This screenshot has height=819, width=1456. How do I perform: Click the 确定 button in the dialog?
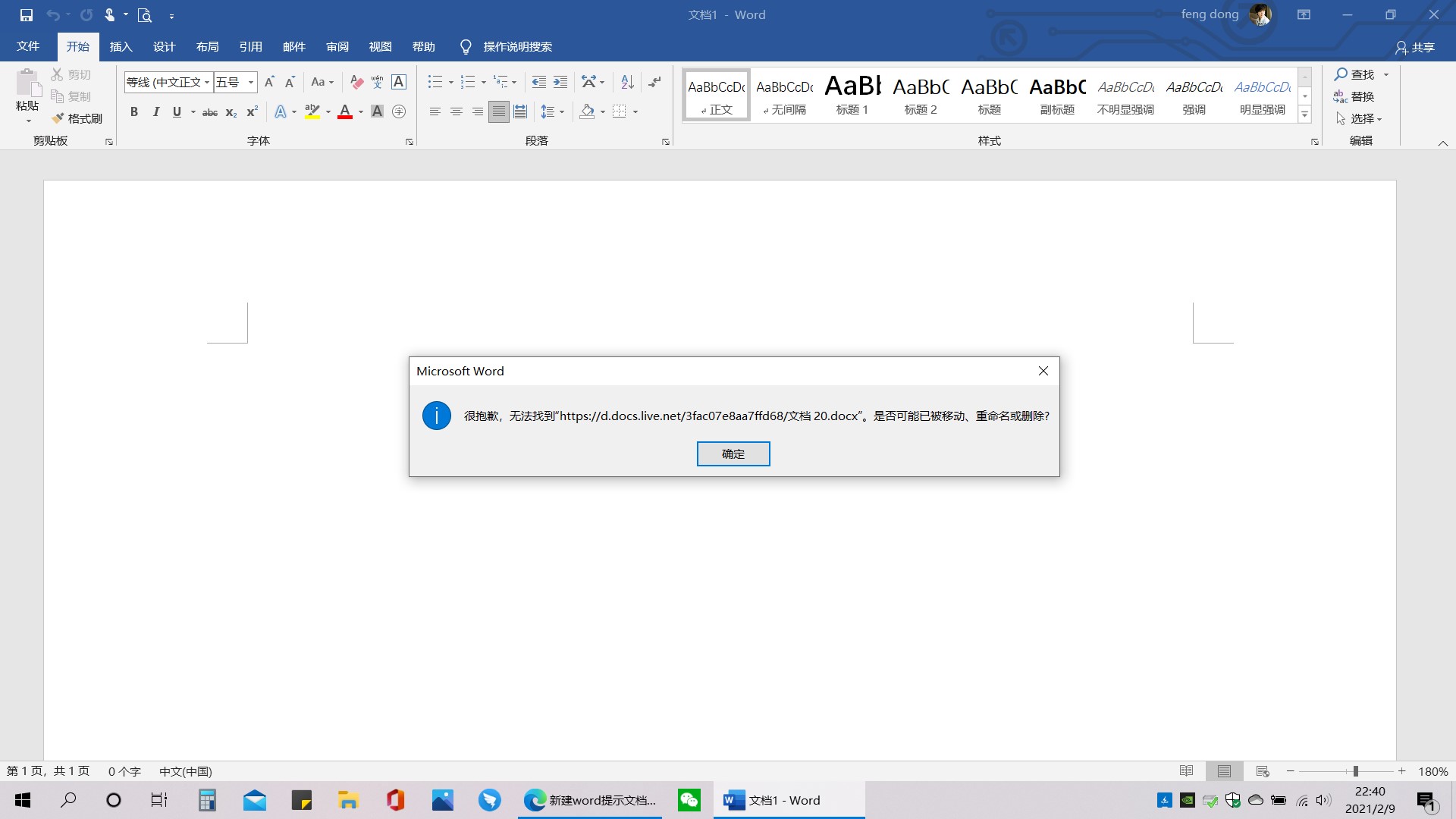(733, 453)
